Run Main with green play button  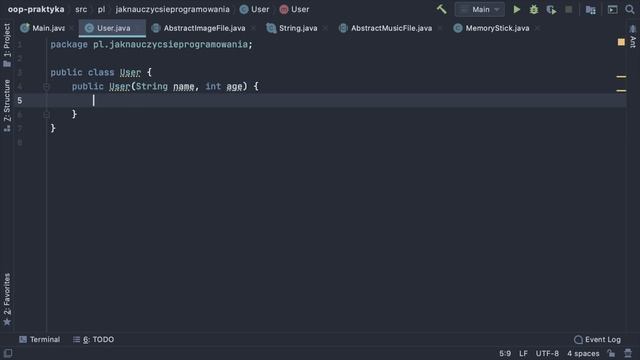point(517,9)
